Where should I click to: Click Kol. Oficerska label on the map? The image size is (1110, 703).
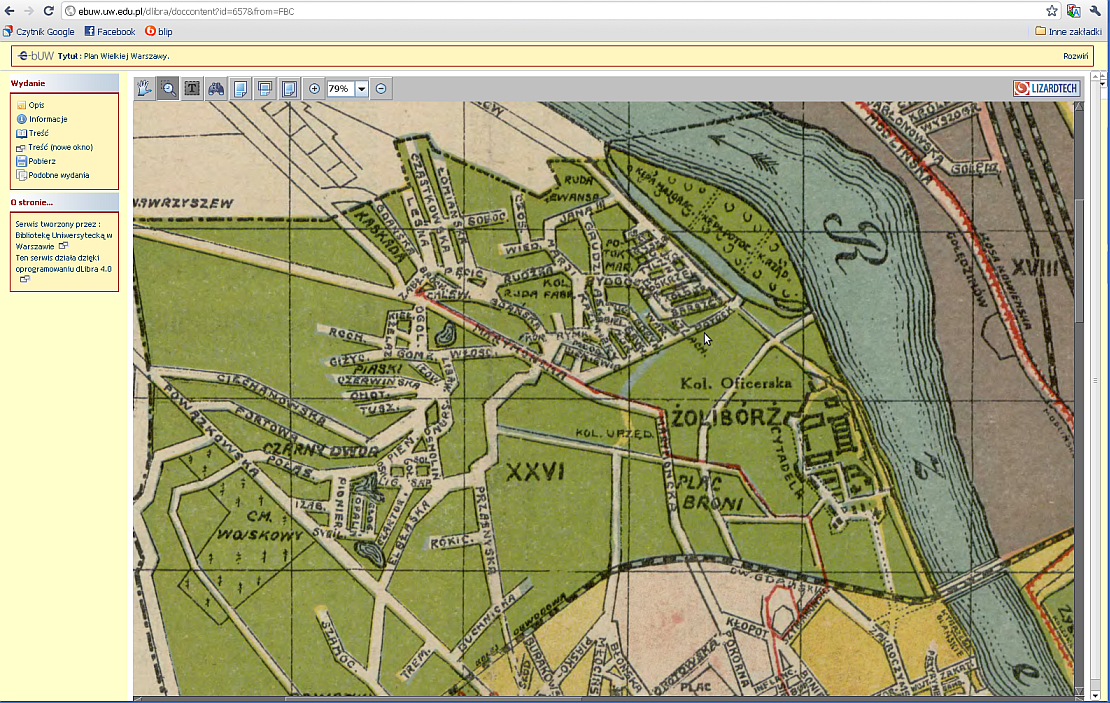(x=736, y=383)
